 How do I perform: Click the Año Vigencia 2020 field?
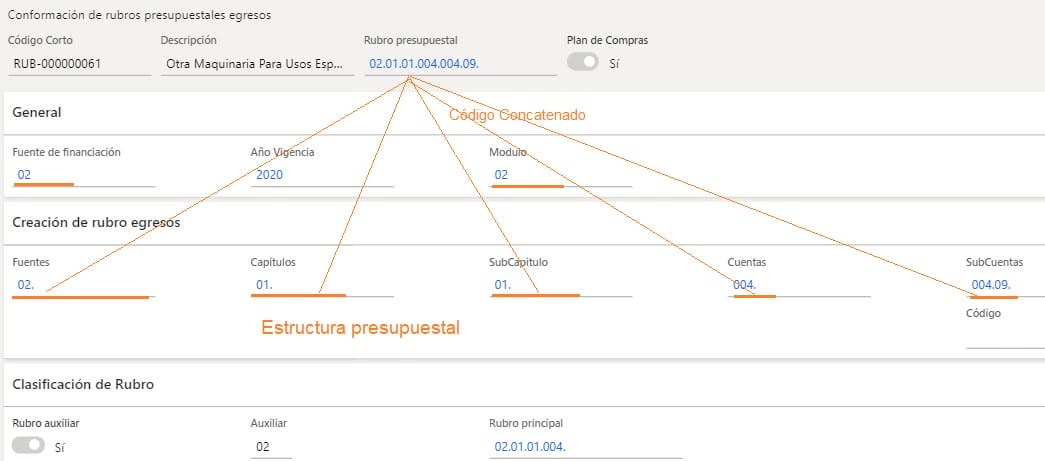[320, 175]
